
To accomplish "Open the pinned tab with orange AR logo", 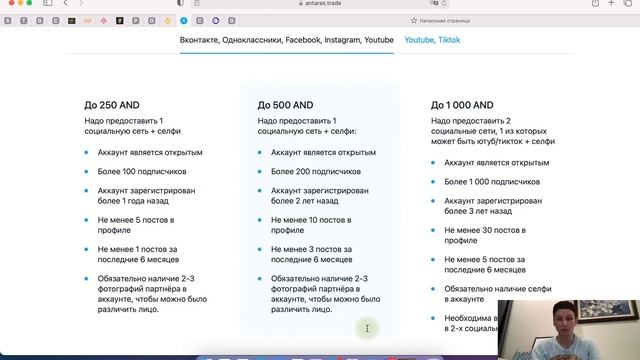I will (x=88, y=20).
